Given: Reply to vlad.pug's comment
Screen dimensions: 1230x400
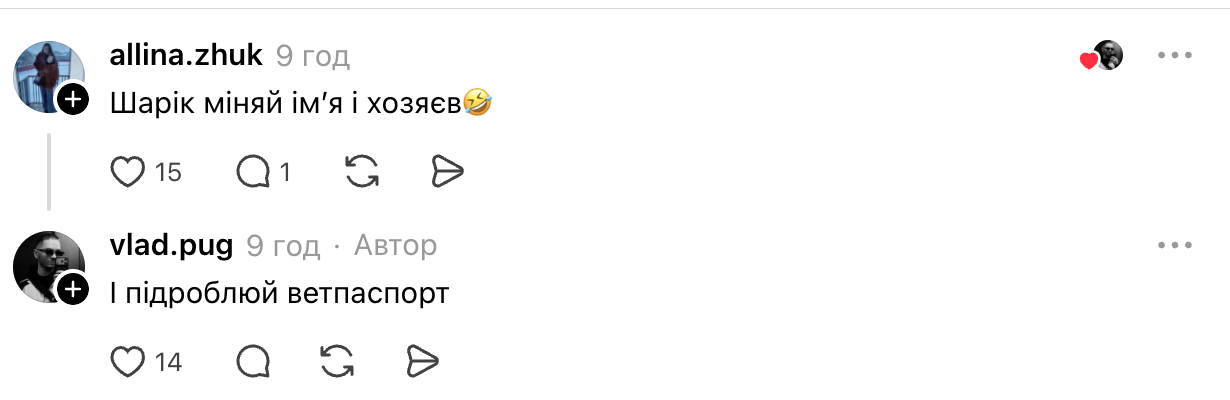Looking at the screenshot, I should (x=254, y=361).
